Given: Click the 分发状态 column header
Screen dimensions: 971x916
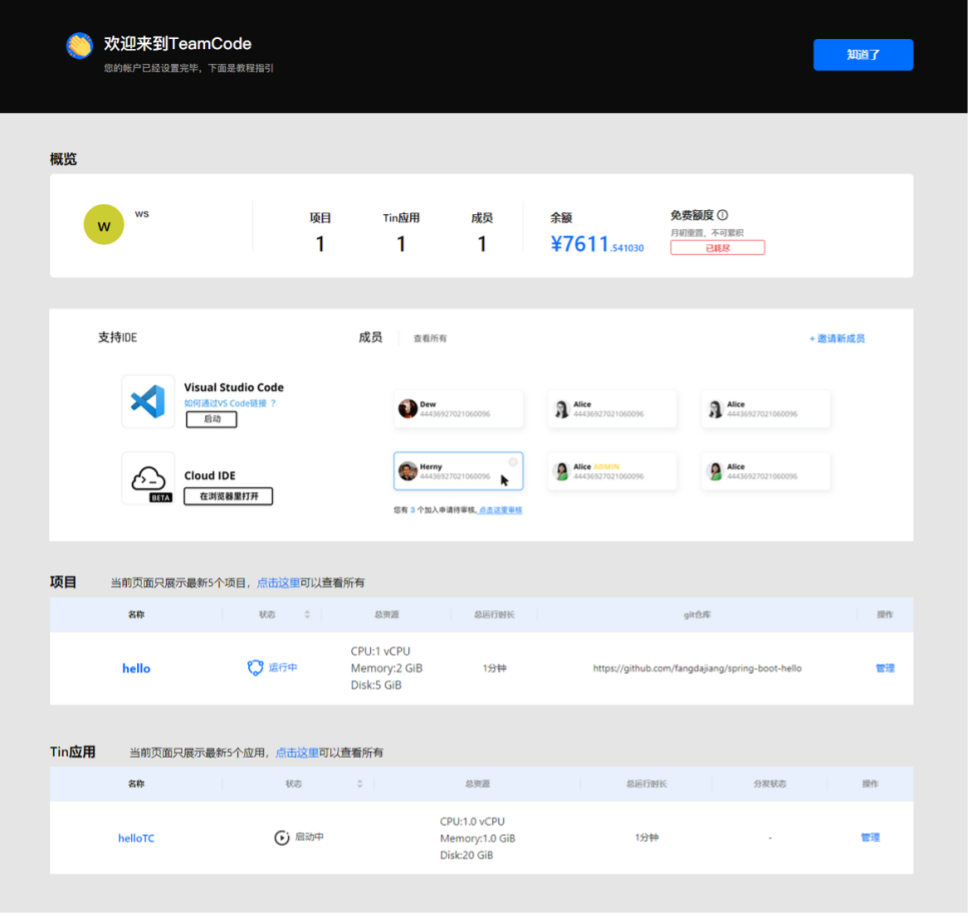Looking at the screenshot, I should point(772,785).
